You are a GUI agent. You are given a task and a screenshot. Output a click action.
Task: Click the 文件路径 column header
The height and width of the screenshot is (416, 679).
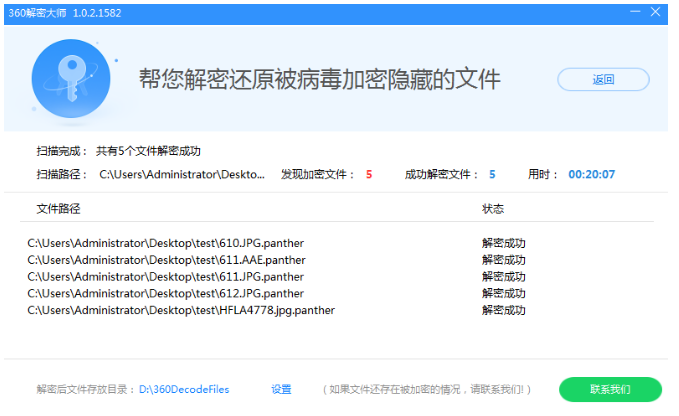[58, 209]
